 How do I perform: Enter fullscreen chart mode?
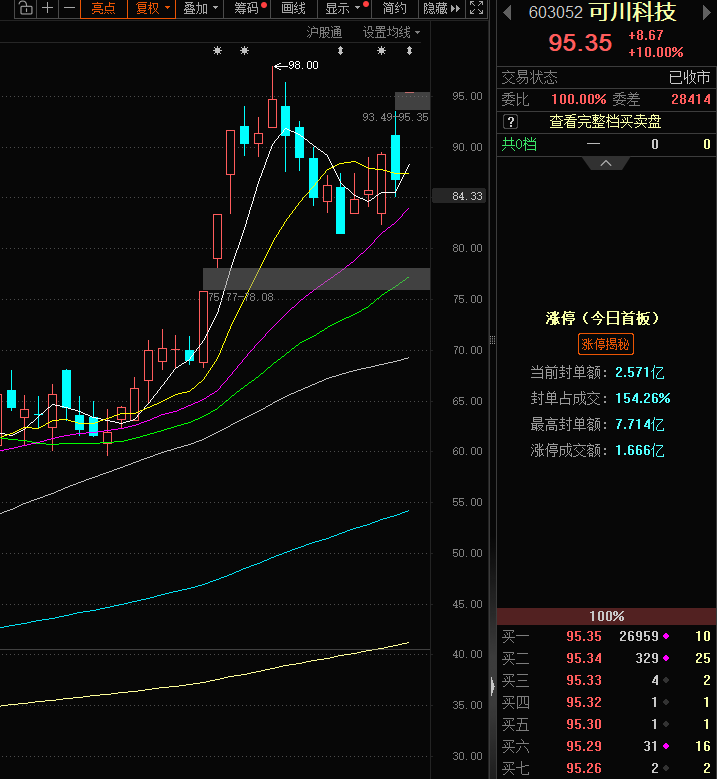pos(477,8)
